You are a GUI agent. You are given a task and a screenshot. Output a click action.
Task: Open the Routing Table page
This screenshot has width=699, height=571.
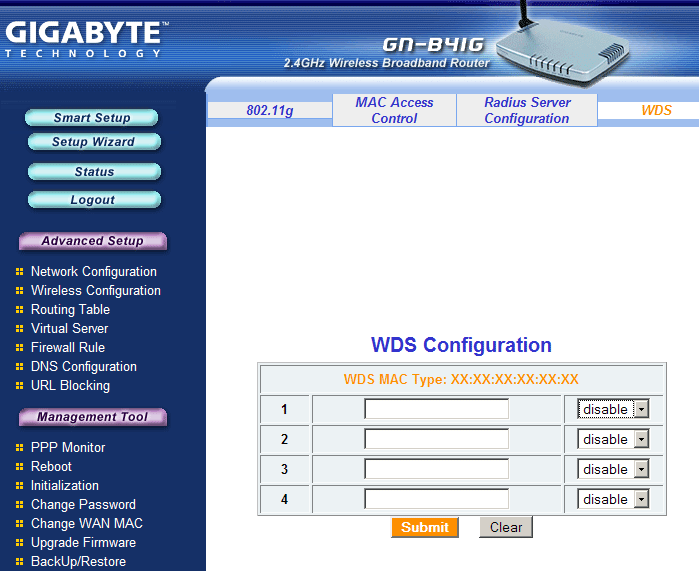click(70, 309)
